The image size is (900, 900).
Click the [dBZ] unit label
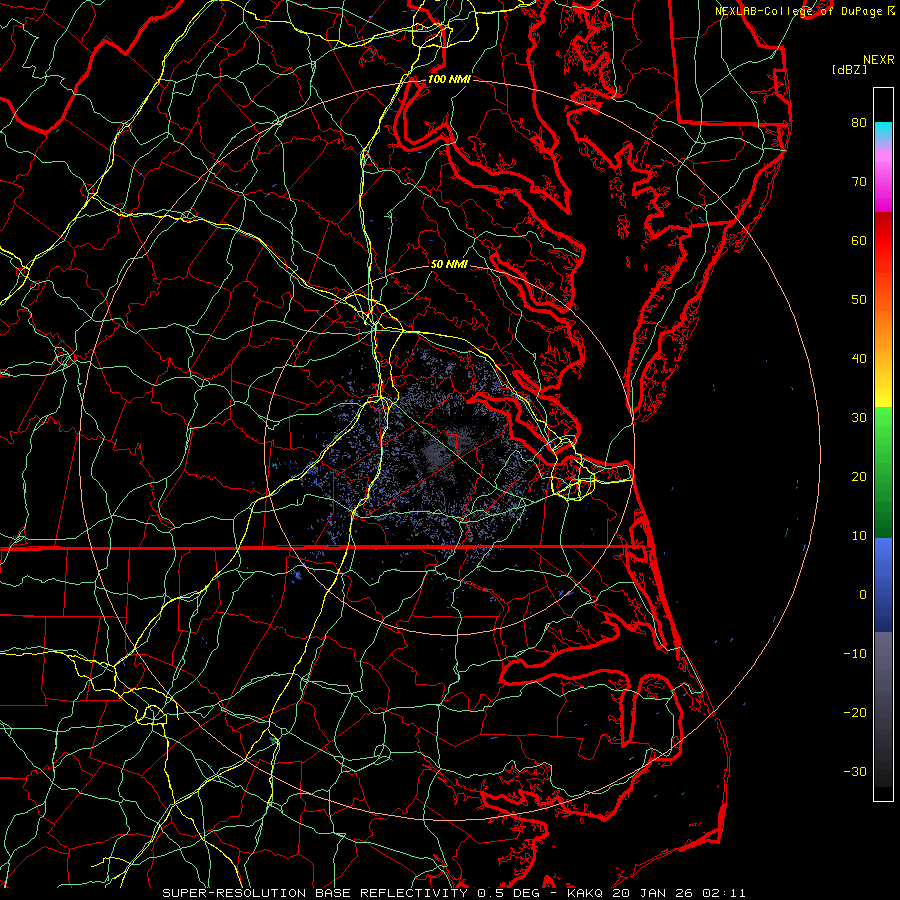(x=848, y=69)
